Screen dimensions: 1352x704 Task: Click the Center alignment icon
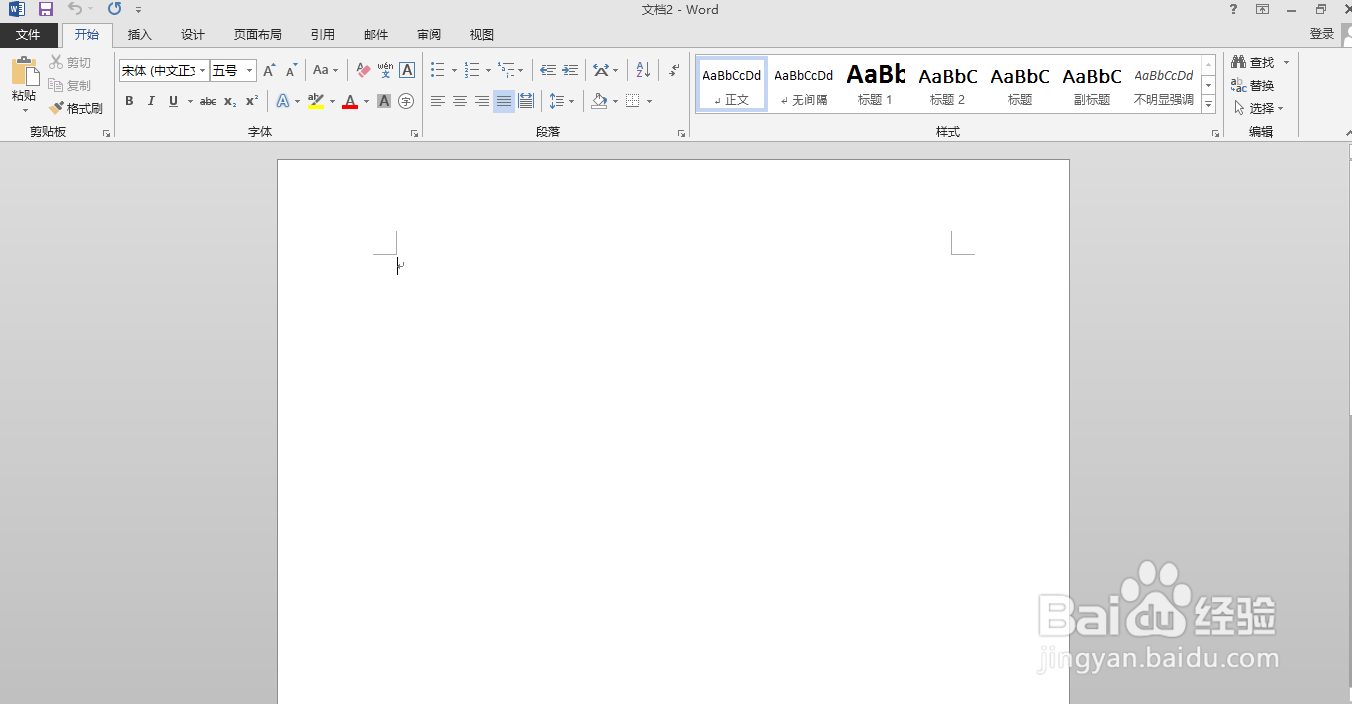click(460, 101)
